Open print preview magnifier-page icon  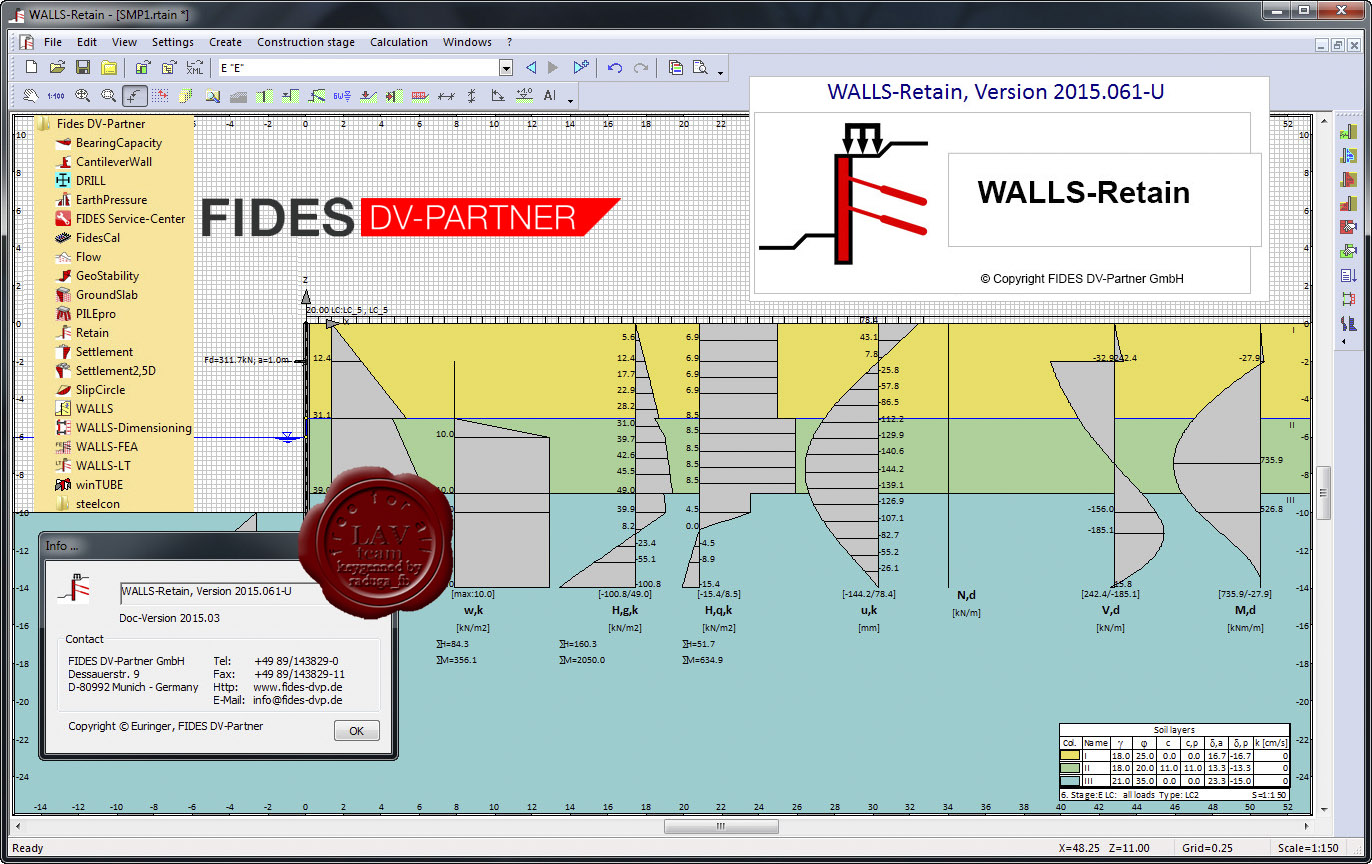701,67
